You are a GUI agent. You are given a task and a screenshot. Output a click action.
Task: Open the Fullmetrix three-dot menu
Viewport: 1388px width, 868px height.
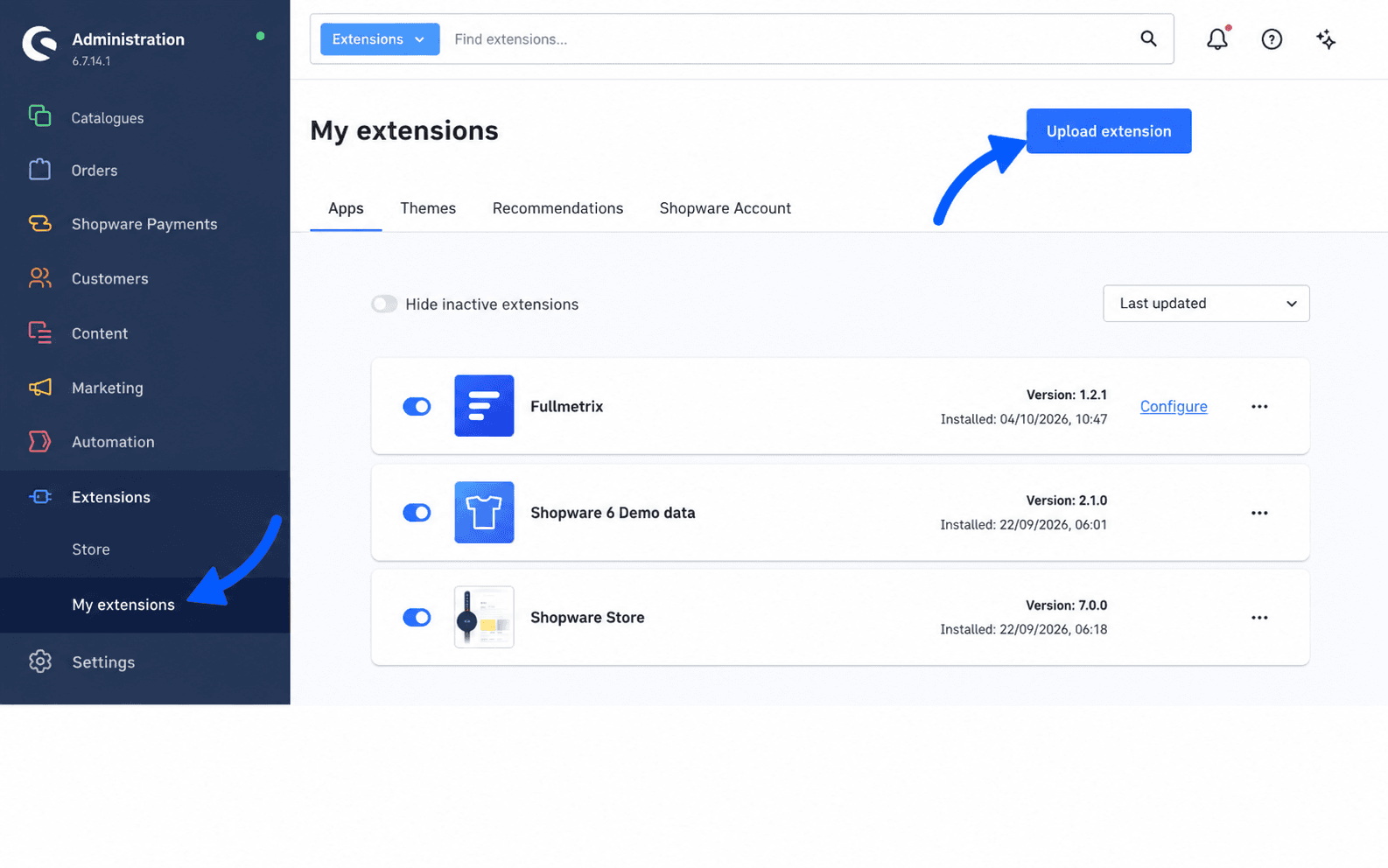pos(1259,406)
